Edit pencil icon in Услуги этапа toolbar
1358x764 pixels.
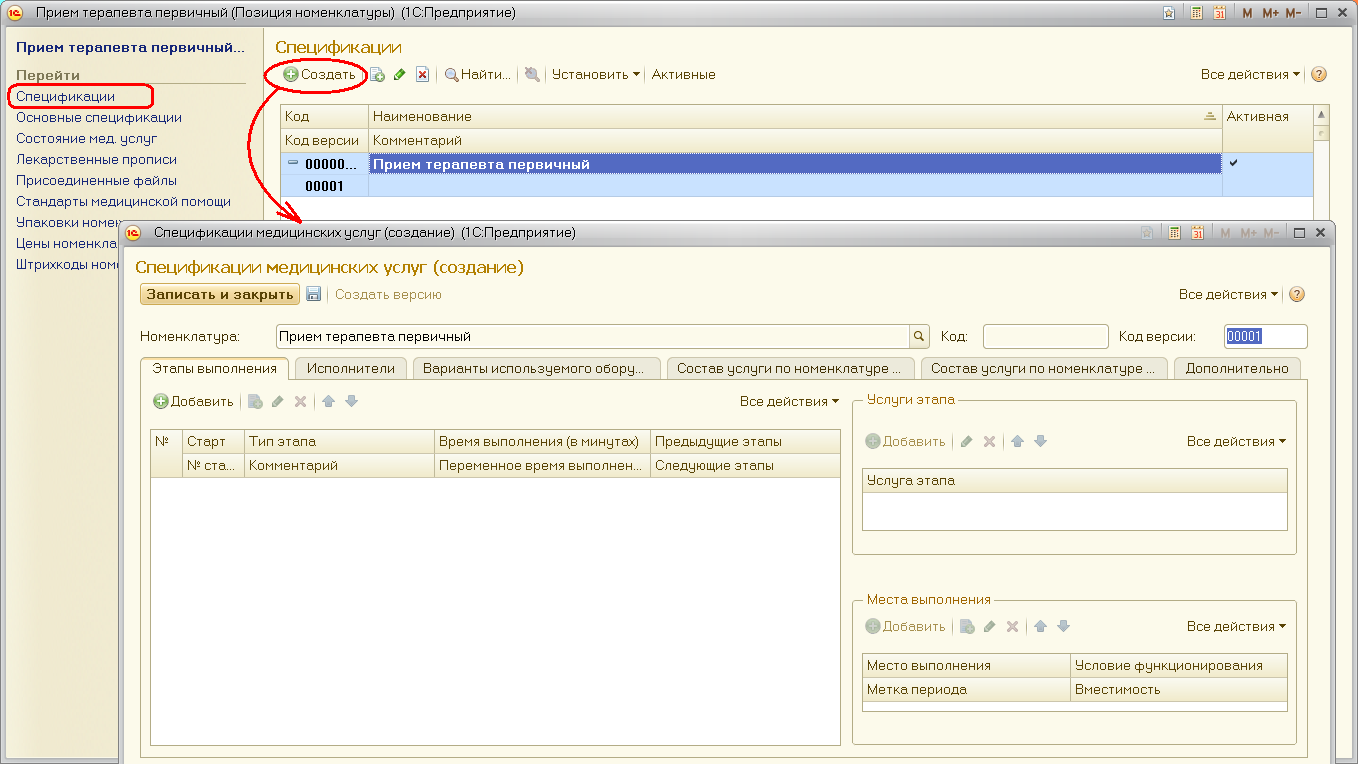(x=967, y=441)
